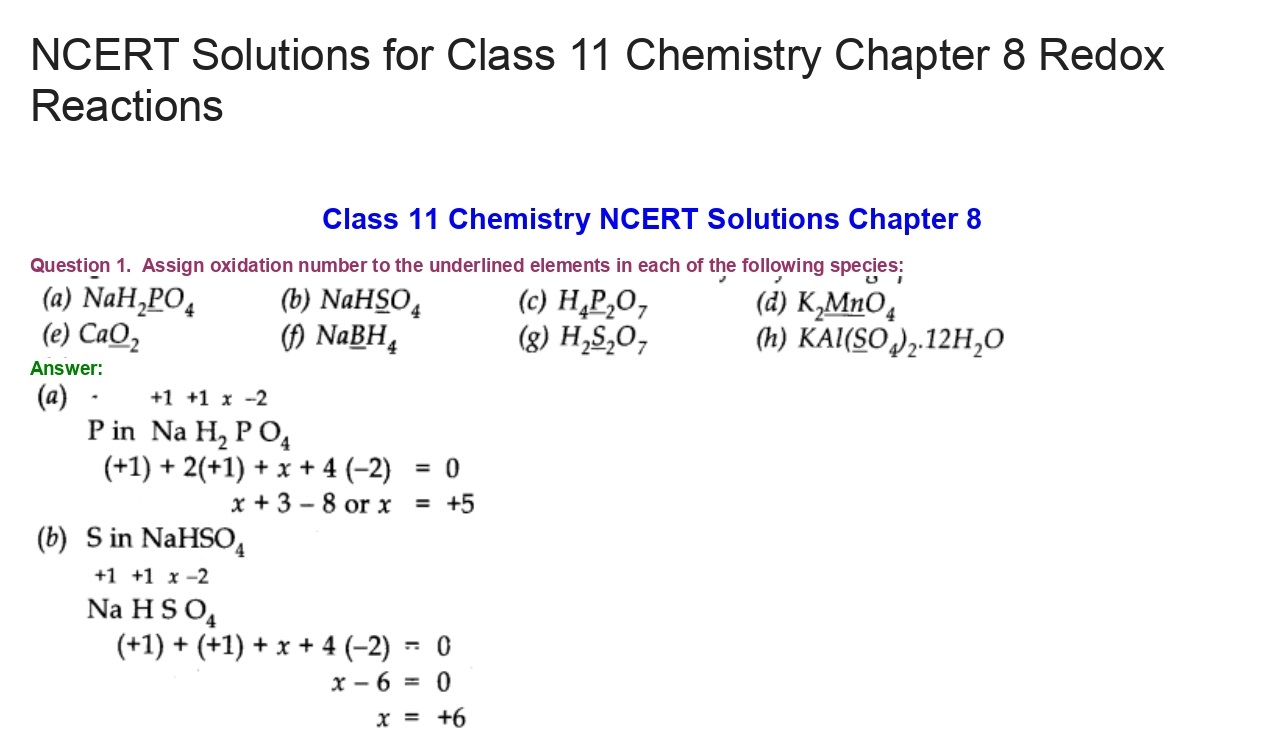
Task: Click the 'Question 1.' label
Action: coord(80,265)
